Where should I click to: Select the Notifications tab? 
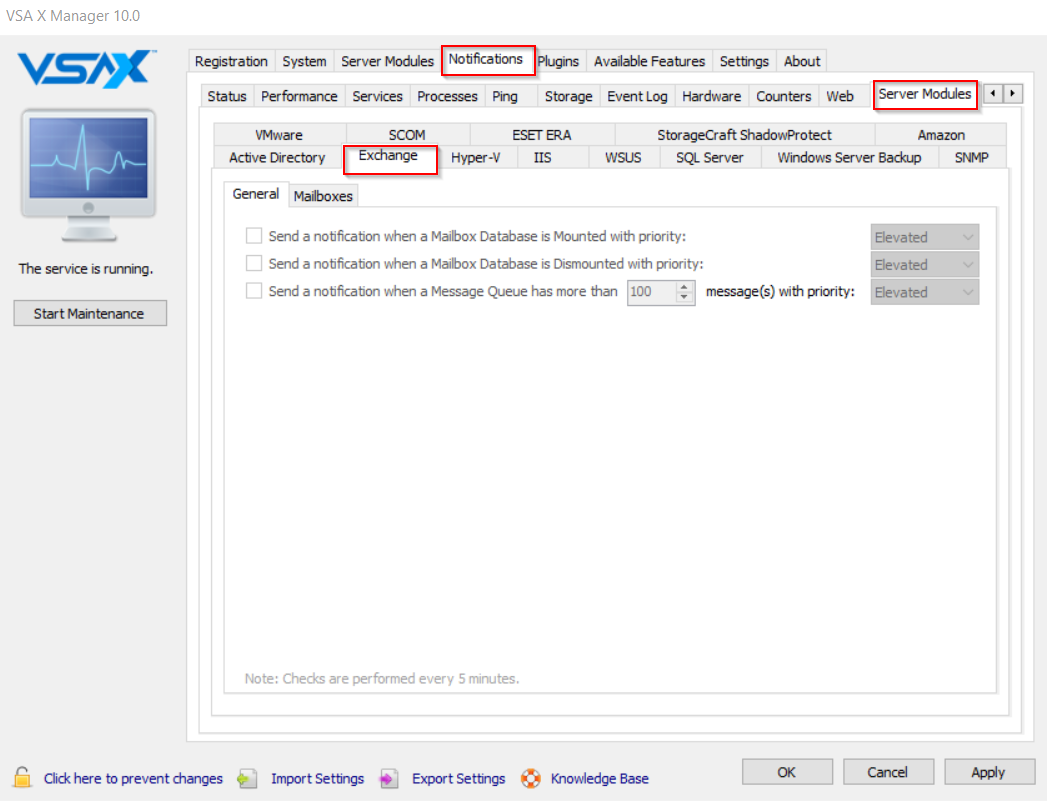point(486,59)
